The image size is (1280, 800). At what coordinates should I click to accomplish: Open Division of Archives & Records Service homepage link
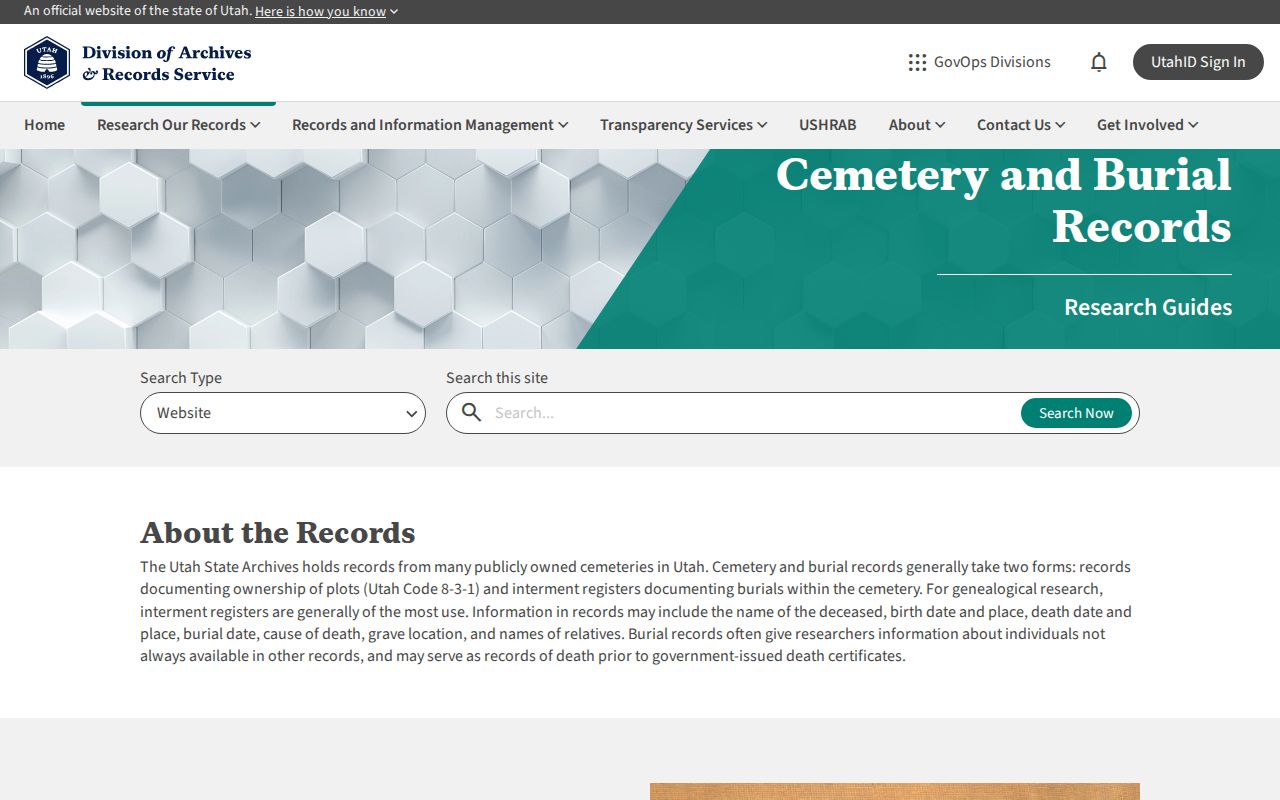pos(138,63)
